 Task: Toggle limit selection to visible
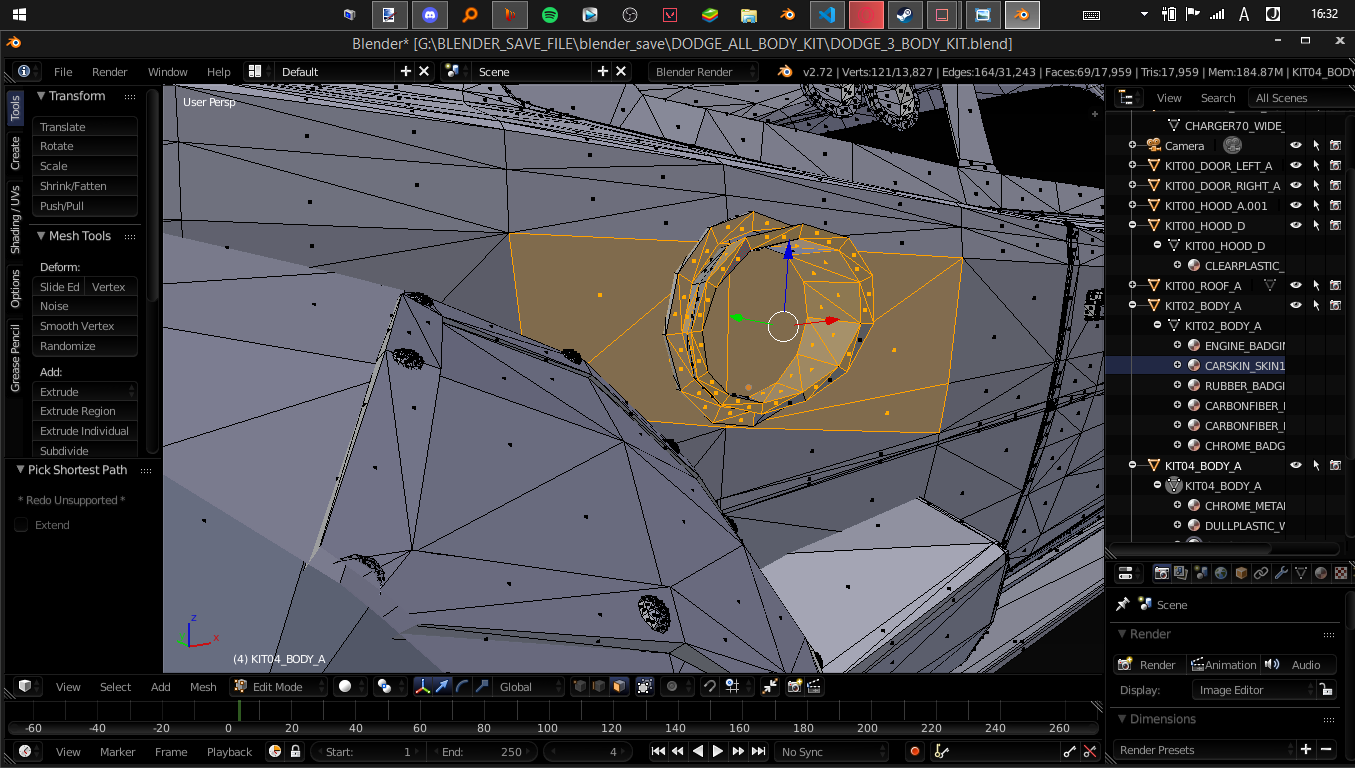tap(644, 687)
